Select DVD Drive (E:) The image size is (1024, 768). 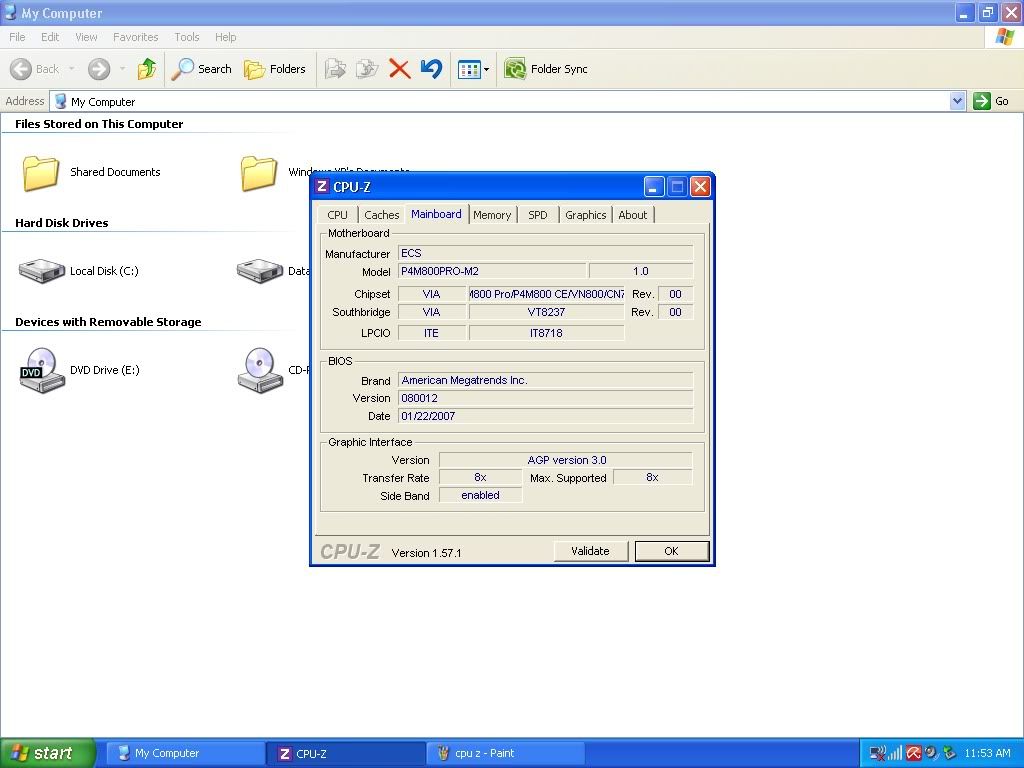pyautogui.click(x=80, y=370)
